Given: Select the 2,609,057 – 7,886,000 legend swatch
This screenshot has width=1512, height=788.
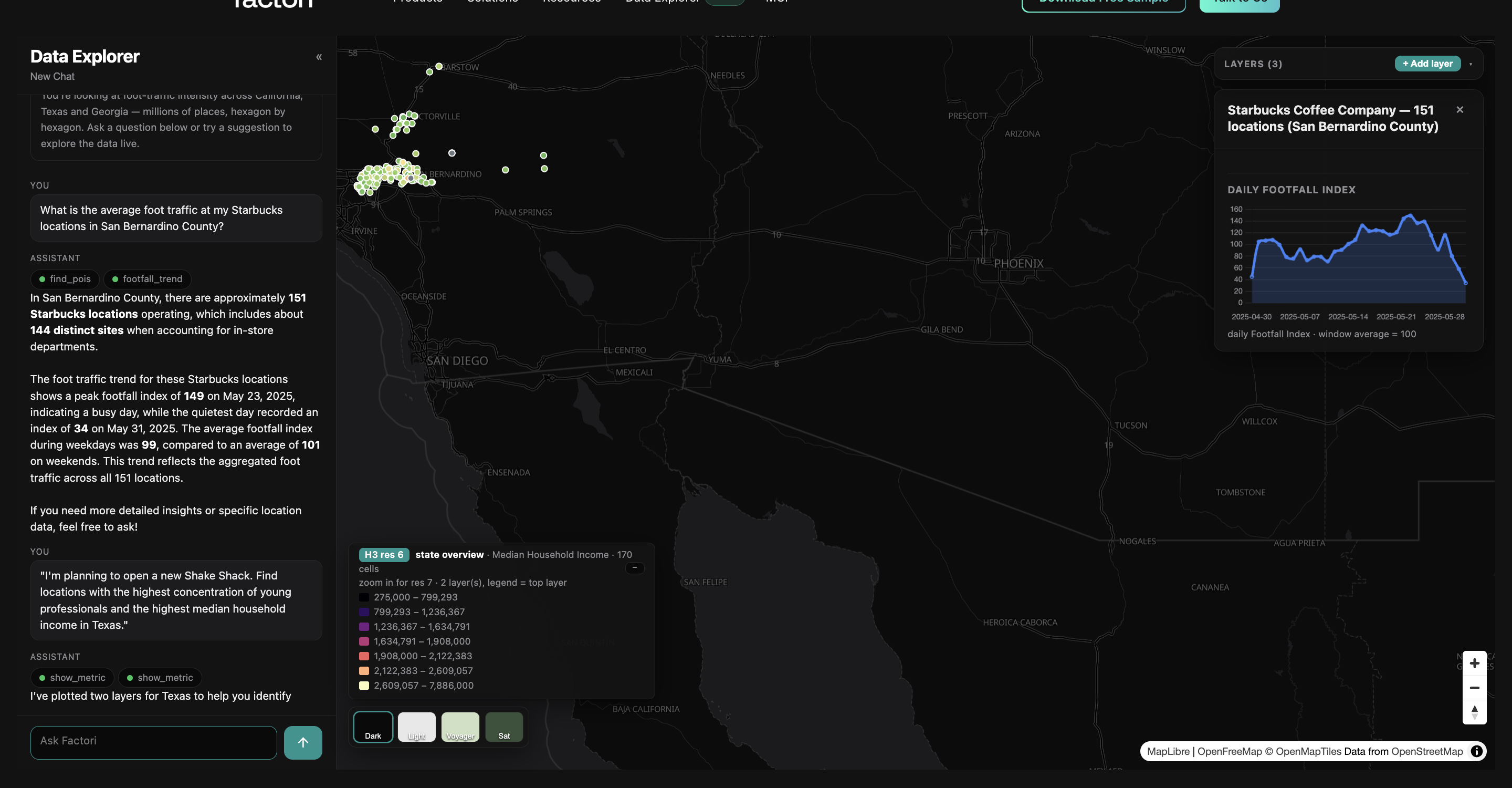Looking at the screenshot, I should coord(364,685).
